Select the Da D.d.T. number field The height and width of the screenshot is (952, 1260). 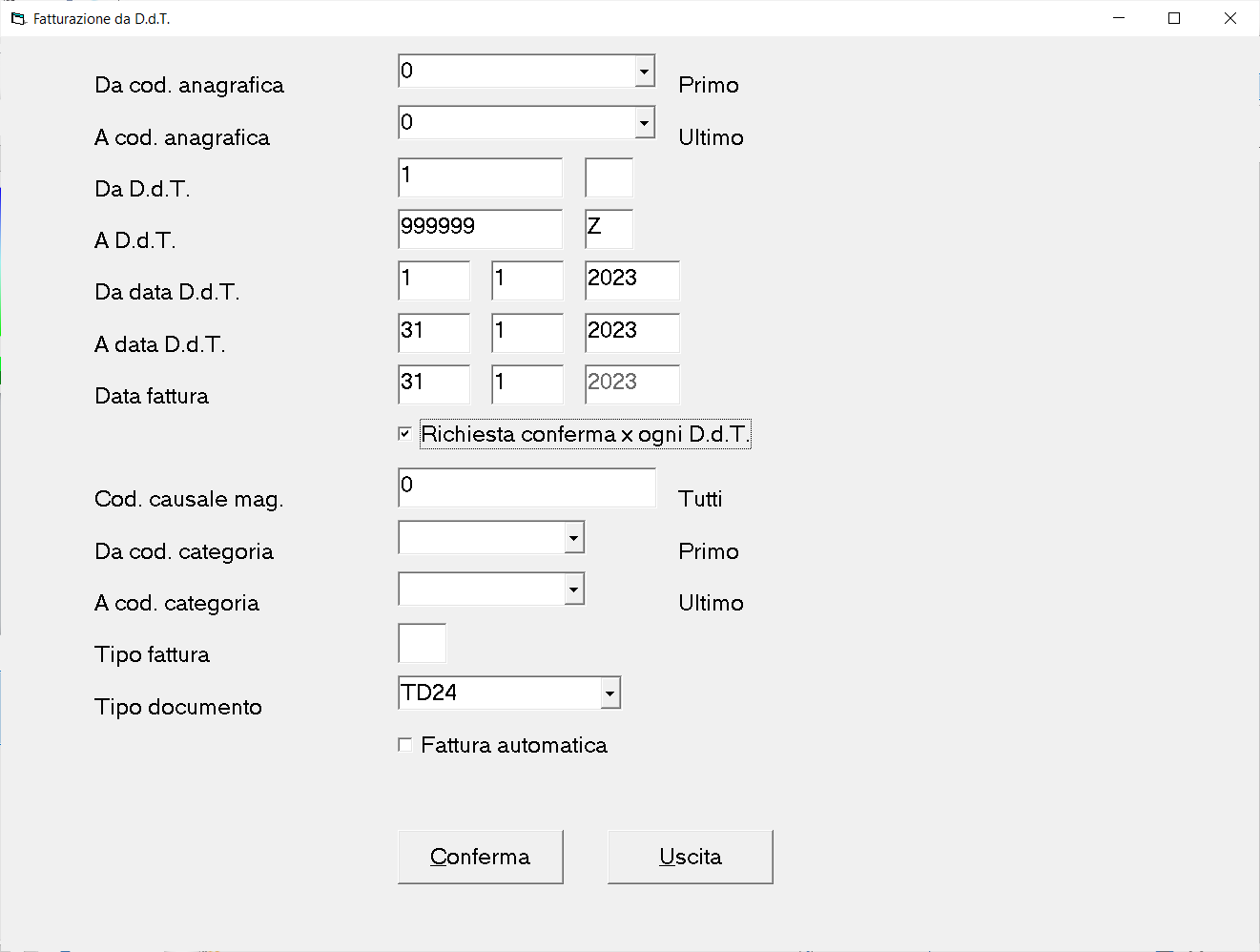[480, 177]
